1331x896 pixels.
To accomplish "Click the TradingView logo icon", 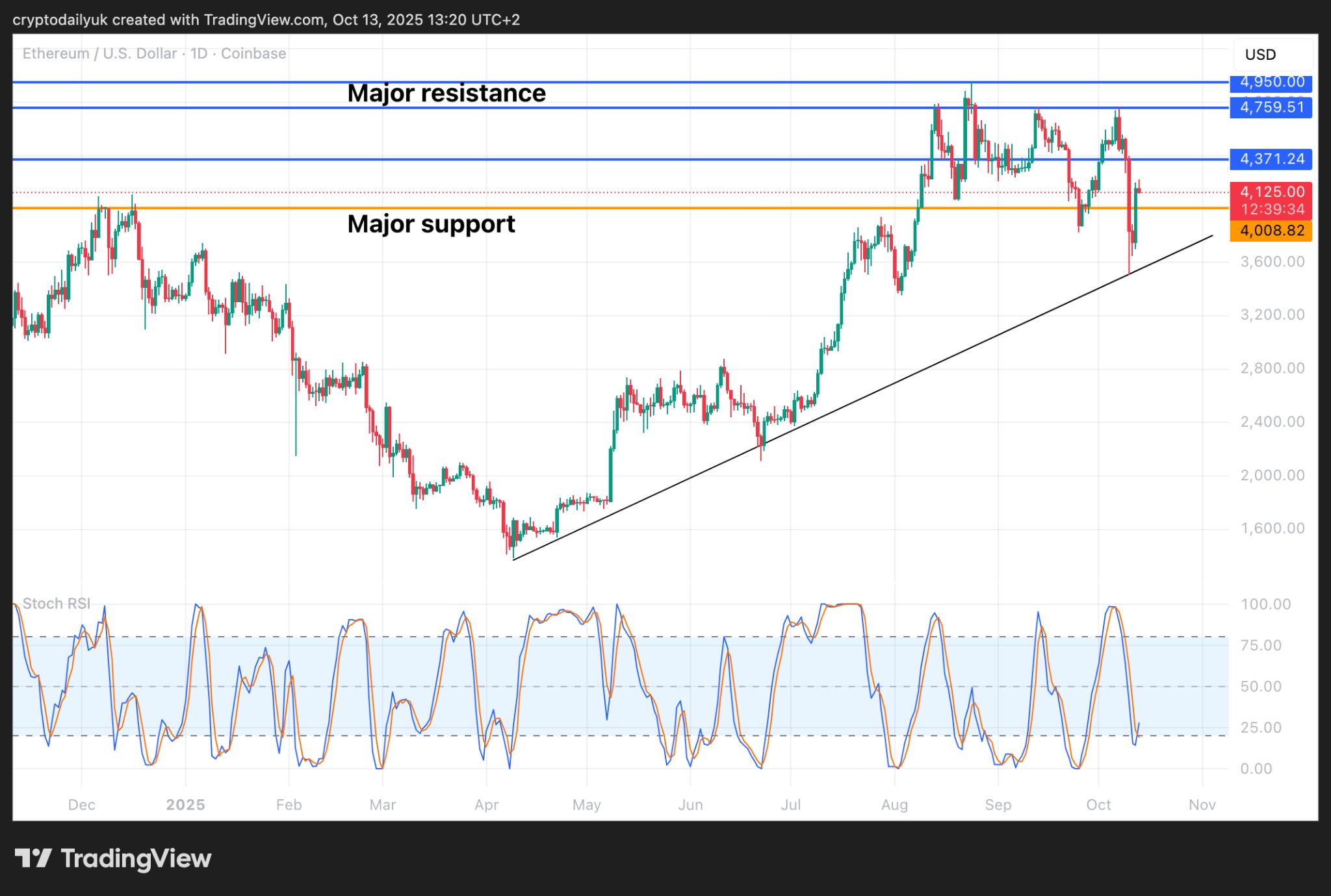I will (32, 858).
